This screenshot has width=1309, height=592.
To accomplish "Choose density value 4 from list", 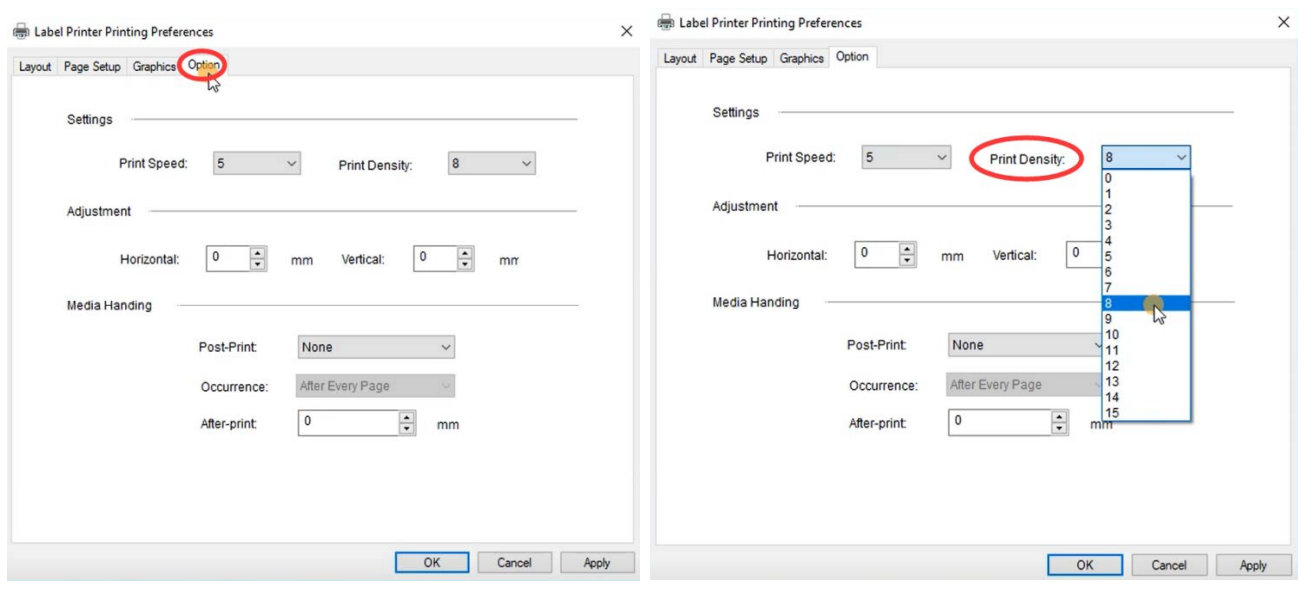I will click(1146, 241).
